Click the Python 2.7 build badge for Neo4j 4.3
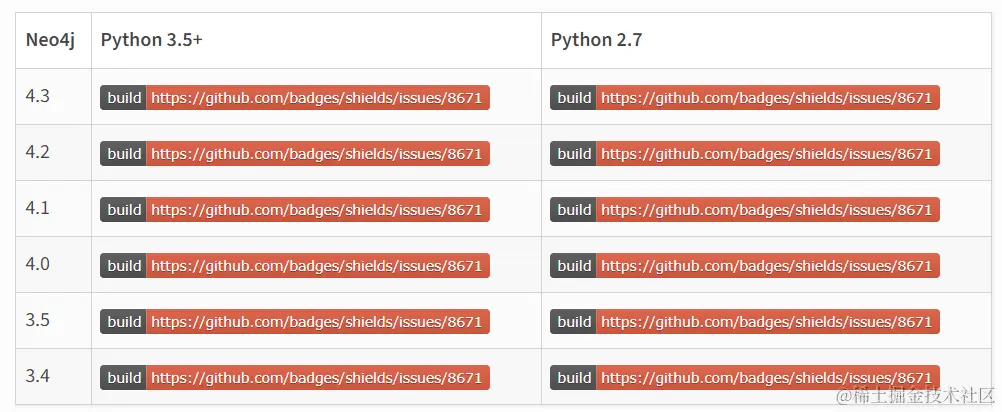 tap(745, 98)
